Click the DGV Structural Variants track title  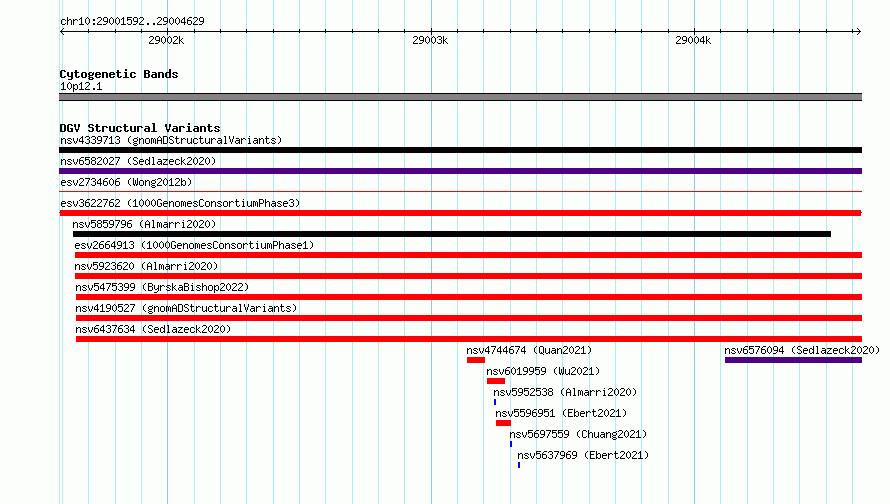tap(140, 128)
